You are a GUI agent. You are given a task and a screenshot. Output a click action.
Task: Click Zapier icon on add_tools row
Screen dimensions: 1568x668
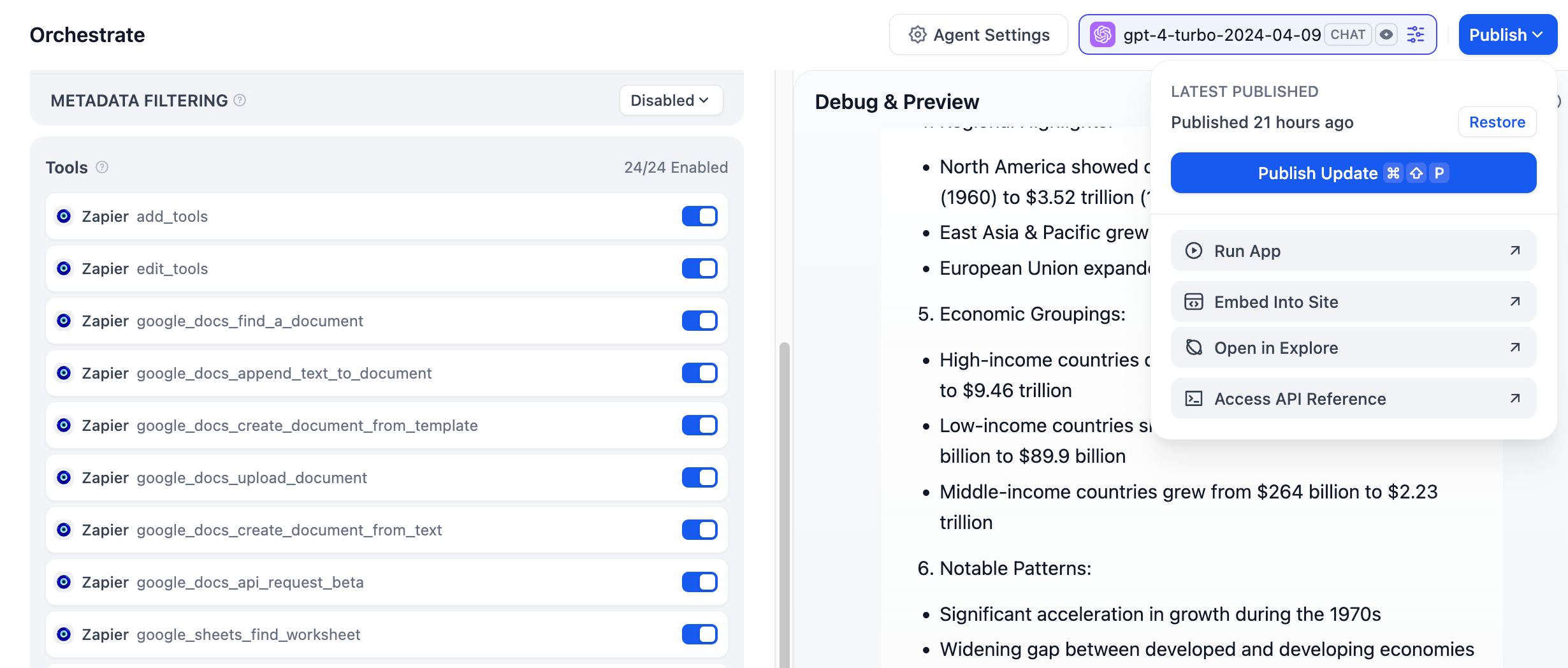coord(64,216)
